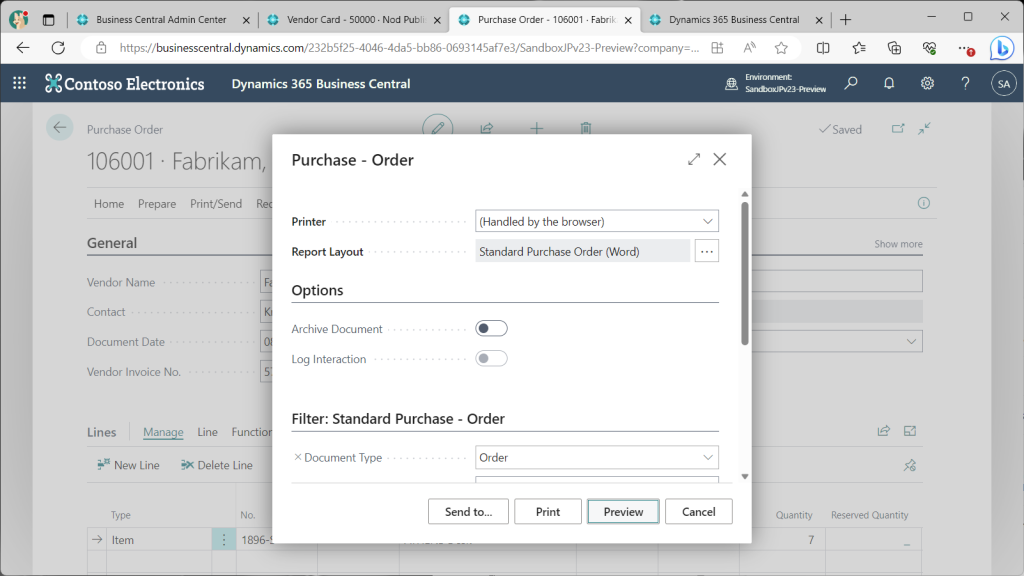Viewport: 1024px width, 576px height.
Task: Click the environment information icon
Action: click(x=731, y=84)
